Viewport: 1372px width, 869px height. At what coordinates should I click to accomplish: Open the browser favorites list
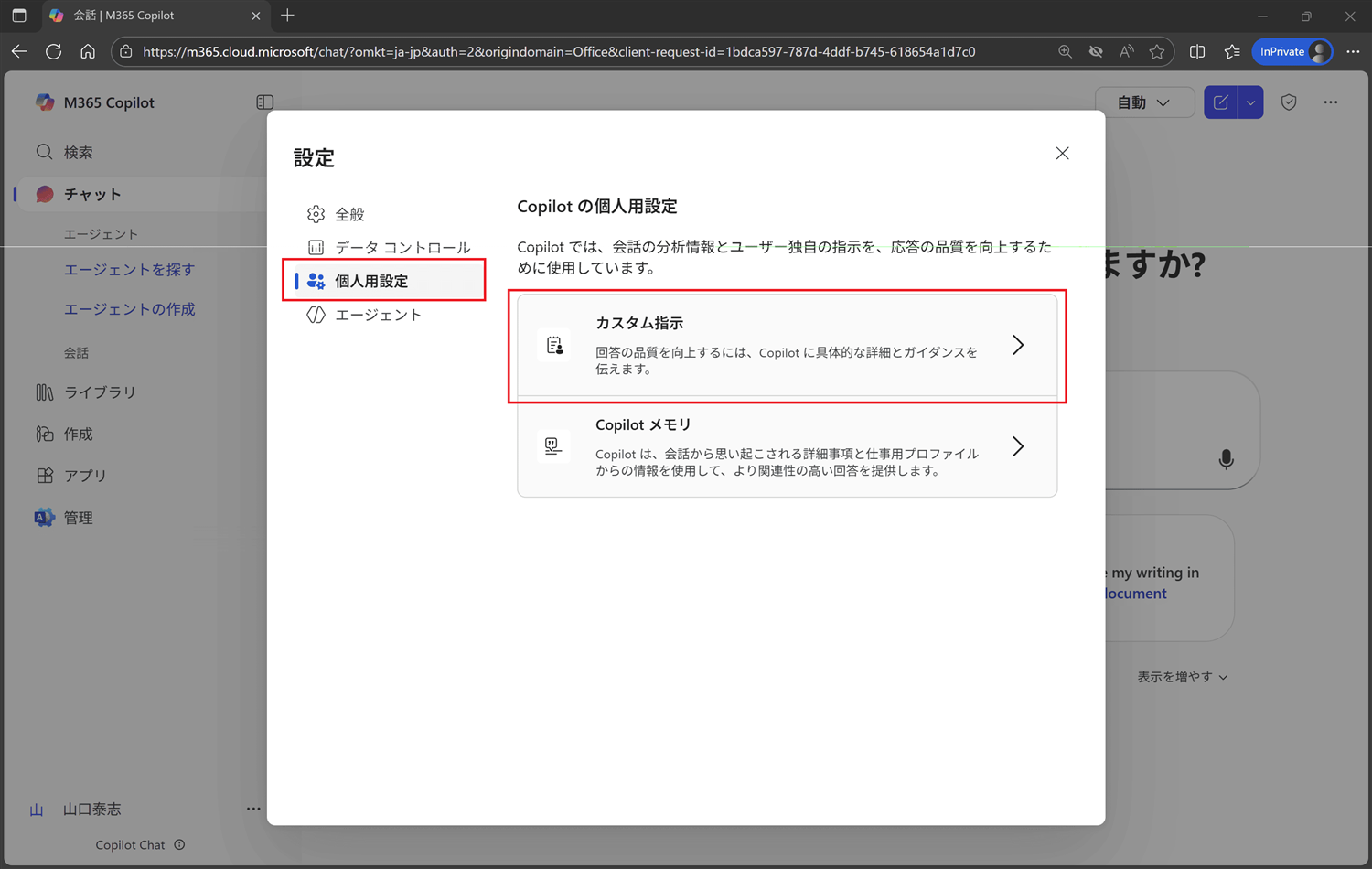point(1231,52)
